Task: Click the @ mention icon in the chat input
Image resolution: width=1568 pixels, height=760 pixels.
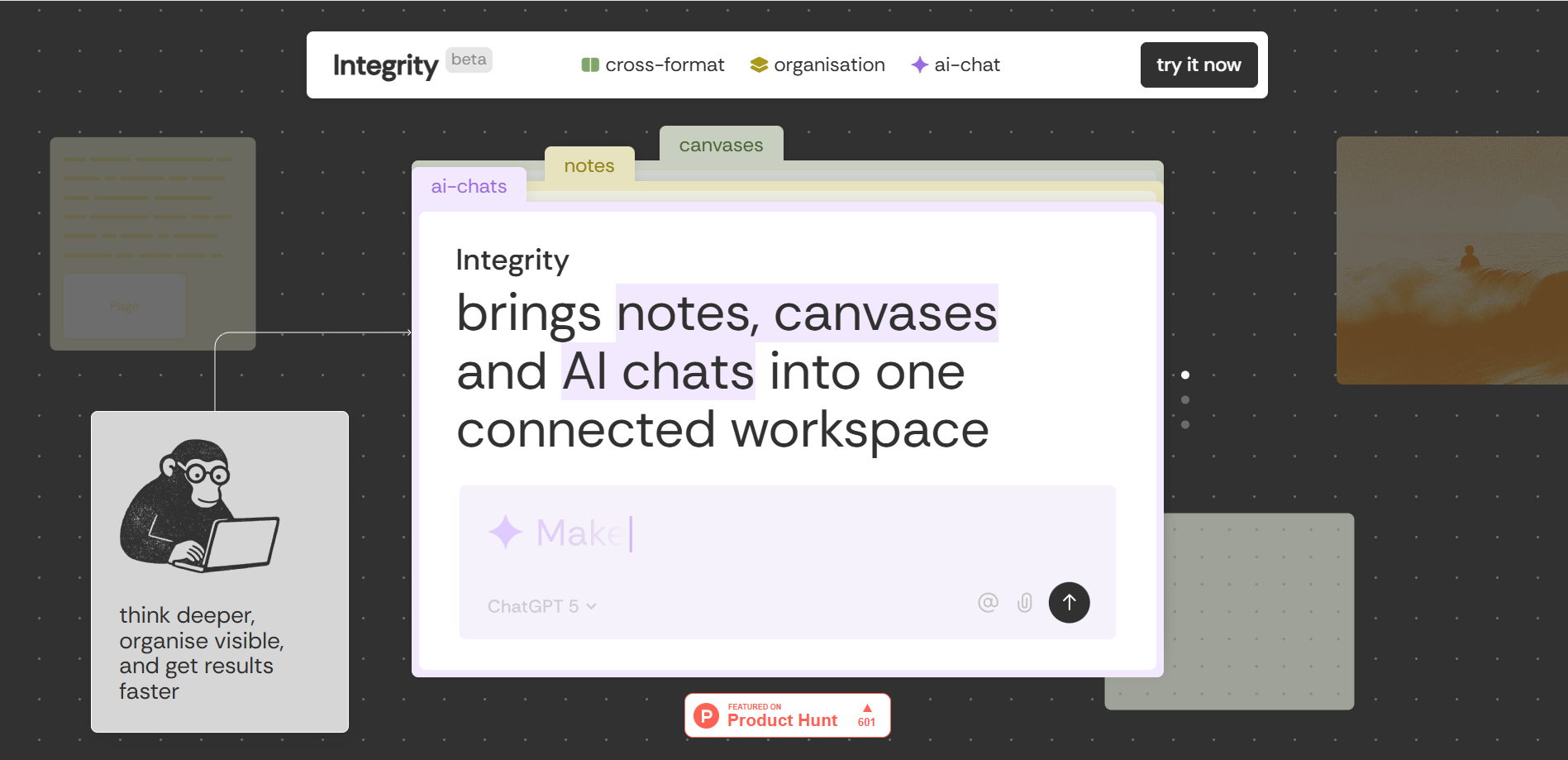Action: tap(988, 603)
